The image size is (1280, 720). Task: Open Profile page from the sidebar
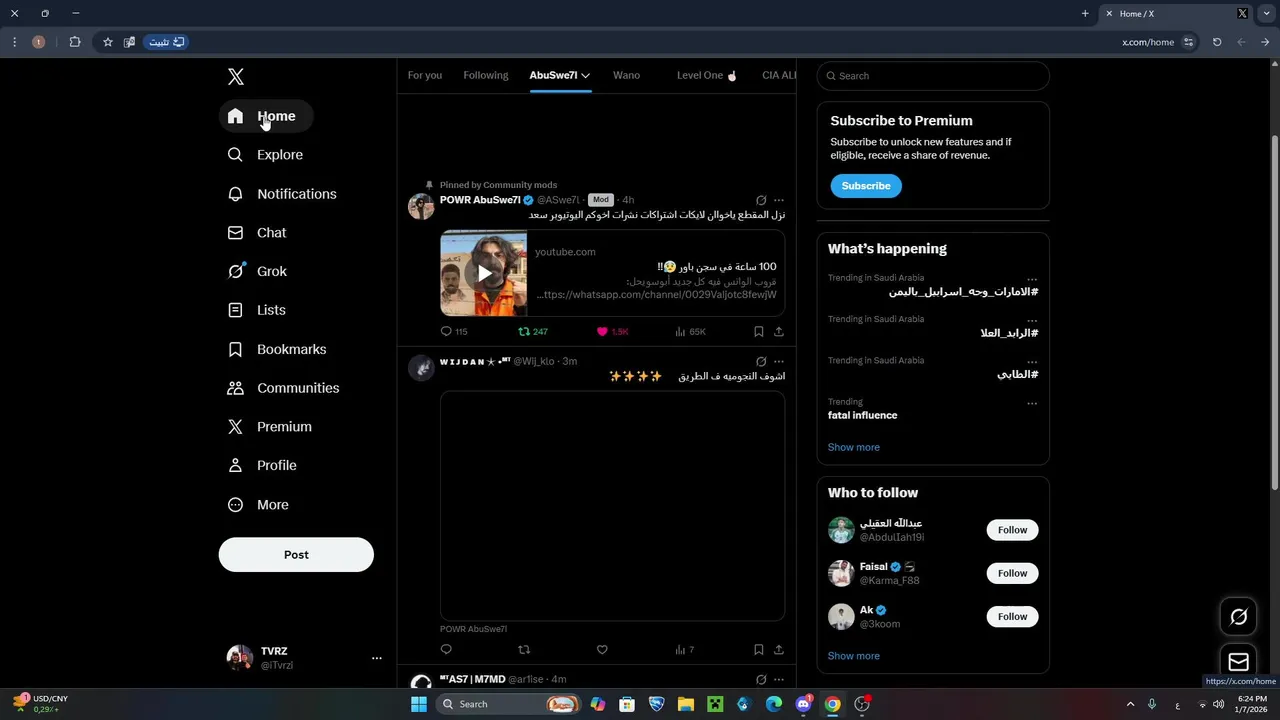point(262,466)
